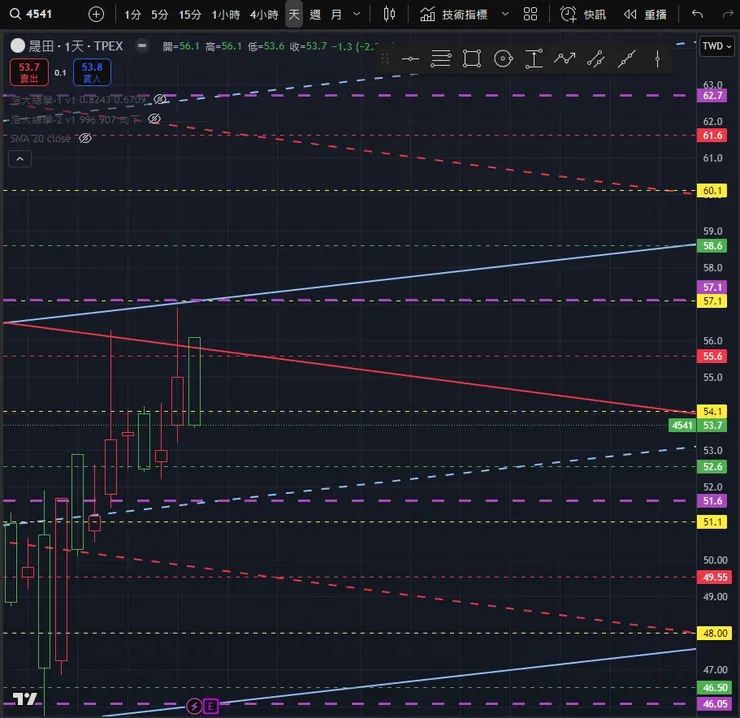Click the purple 46.05 price label

715,704
